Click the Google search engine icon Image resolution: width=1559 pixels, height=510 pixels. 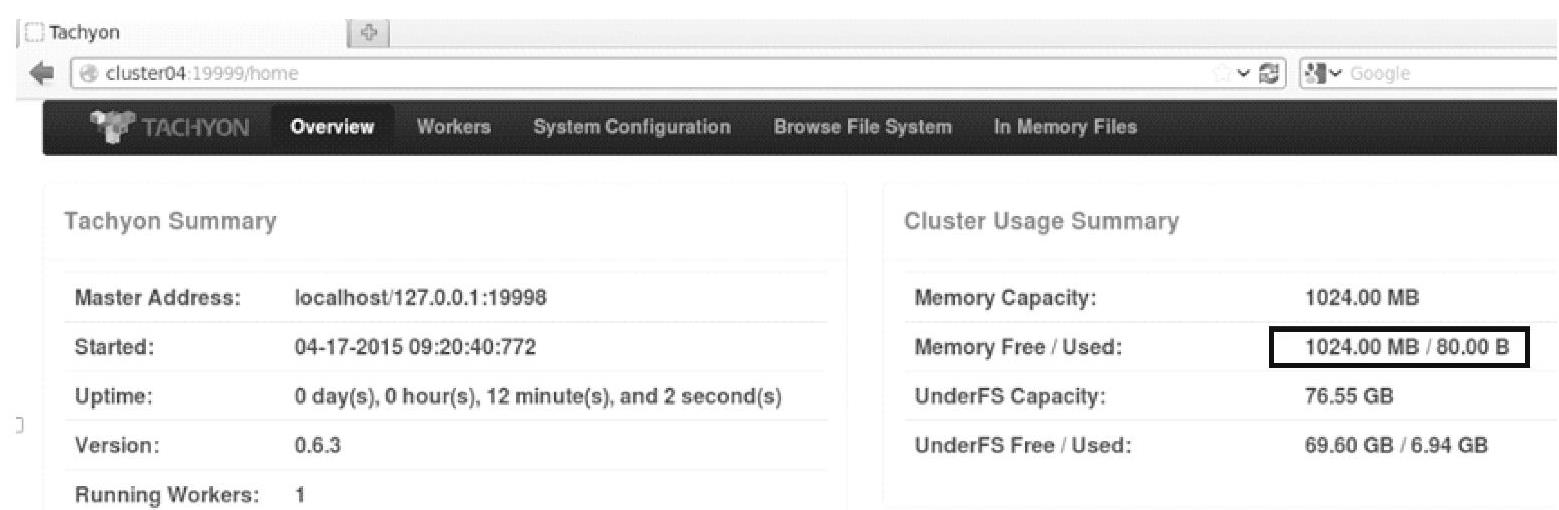pos(1317,73)
